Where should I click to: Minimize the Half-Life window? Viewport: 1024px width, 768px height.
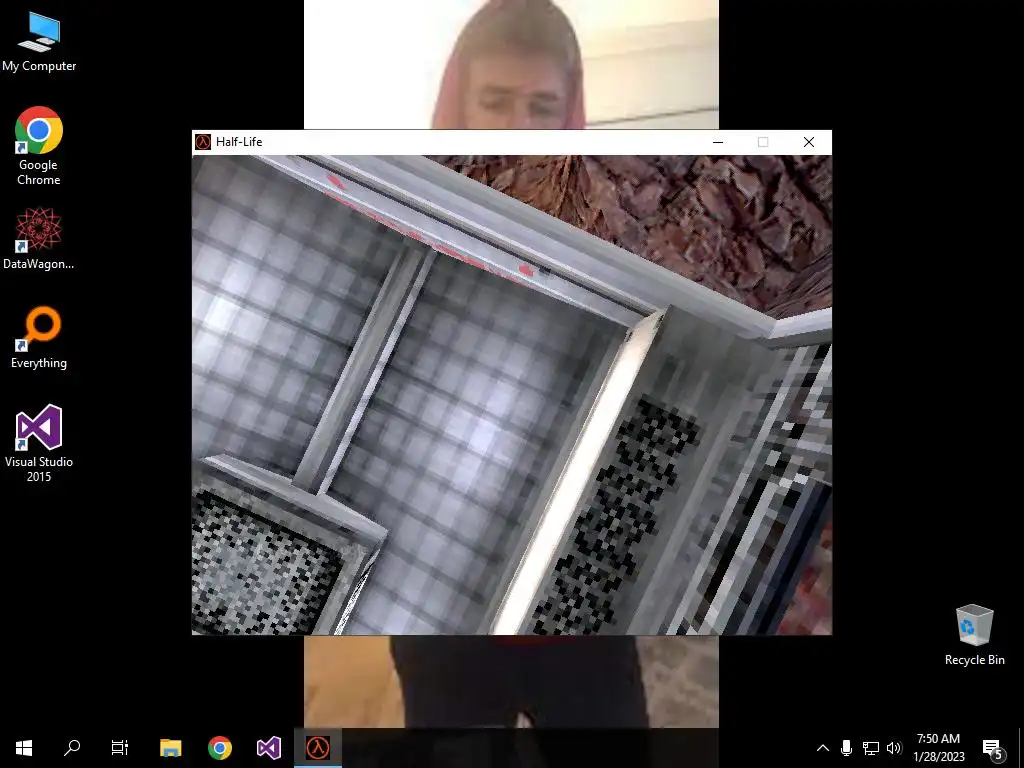pyautogui.click(x=718, y=142)
